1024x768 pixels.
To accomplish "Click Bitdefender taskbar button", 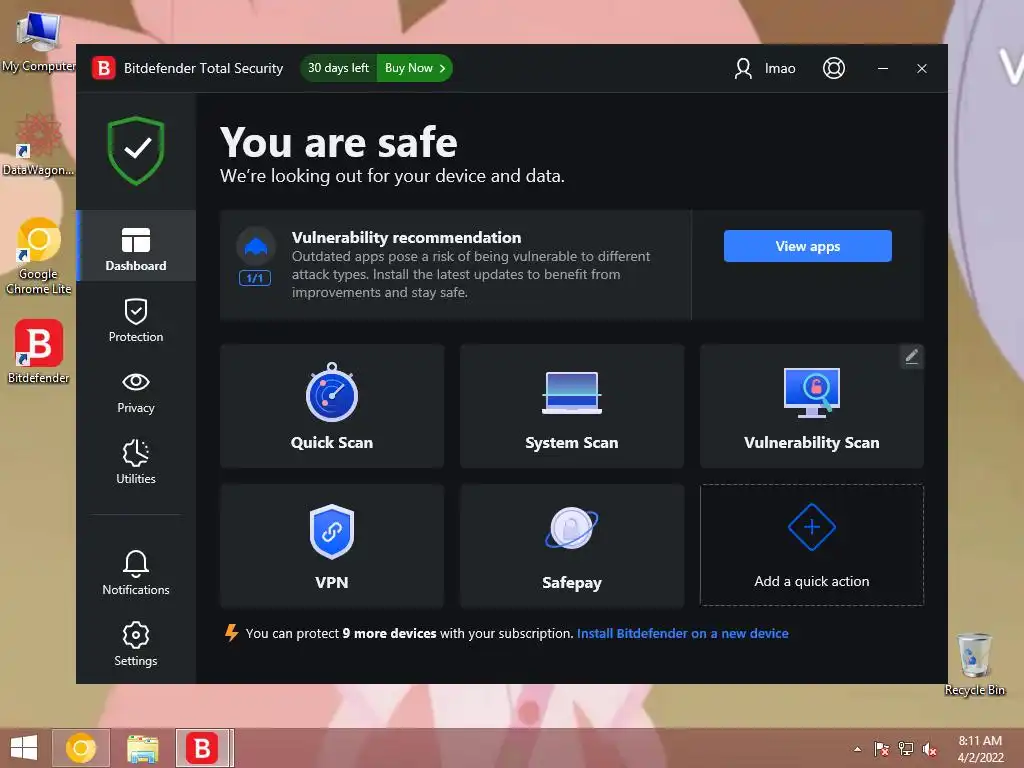I will tap(203, 748).
